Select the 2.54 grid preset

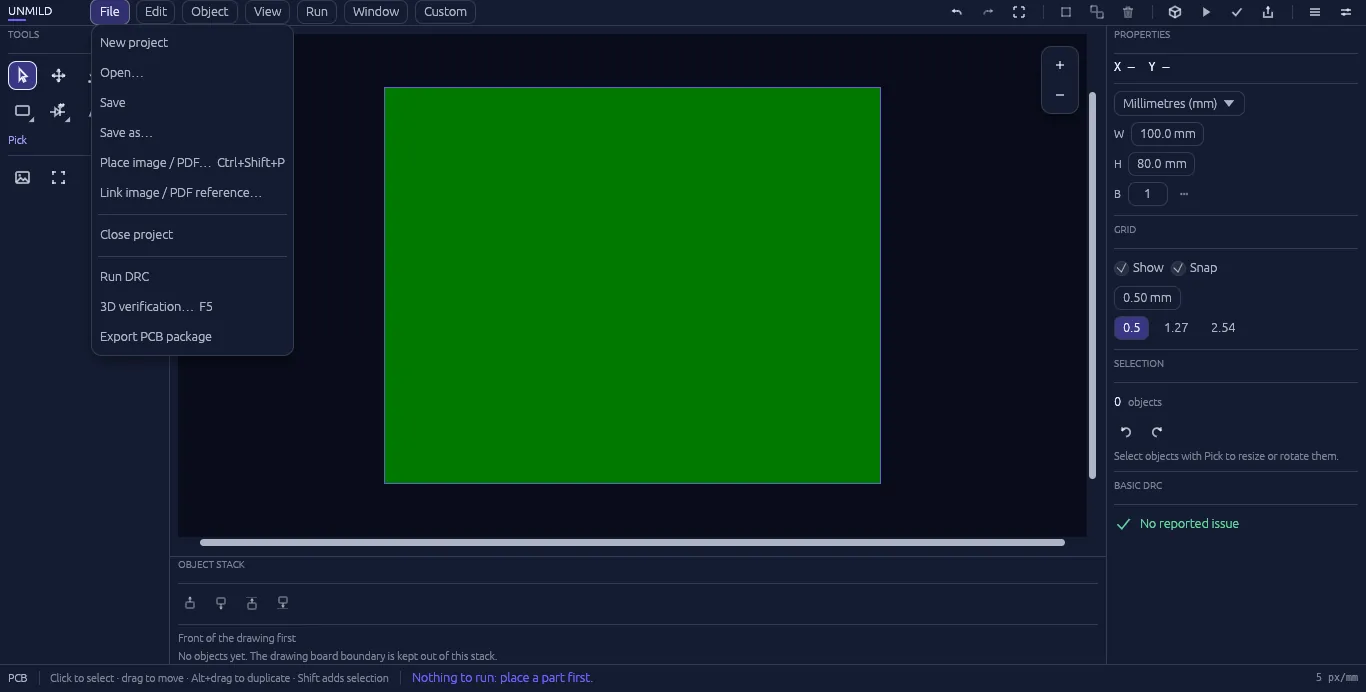click(1223, 328)
